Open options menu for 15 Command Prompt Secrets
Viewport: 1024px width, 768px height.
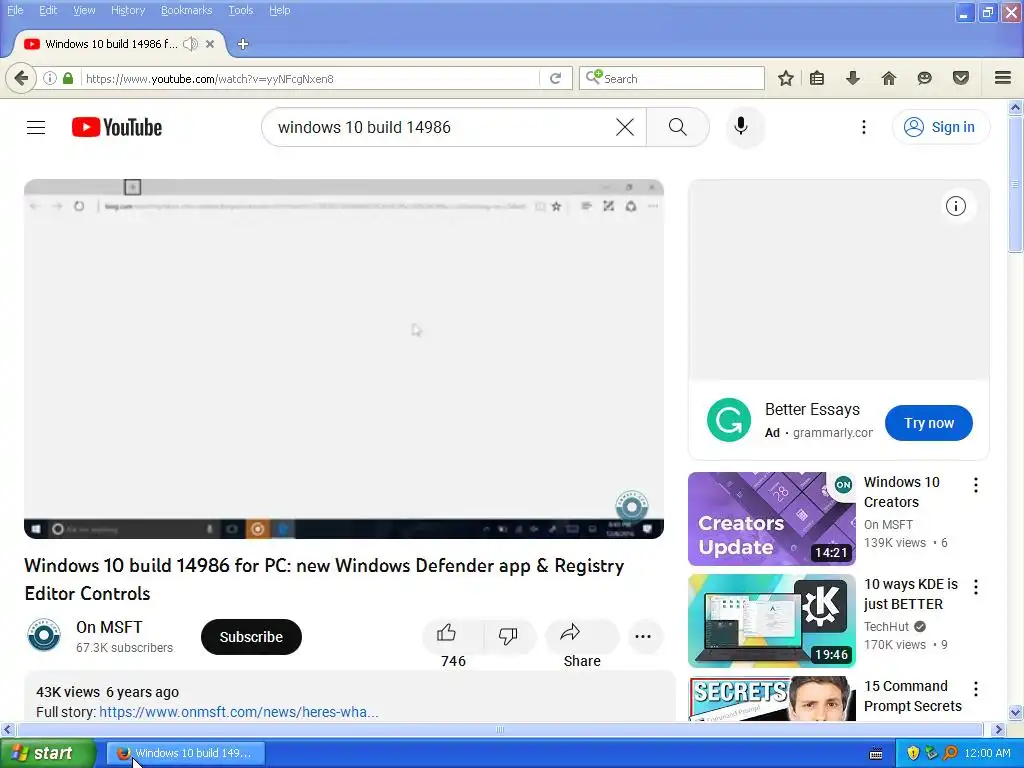coord(976,689)
